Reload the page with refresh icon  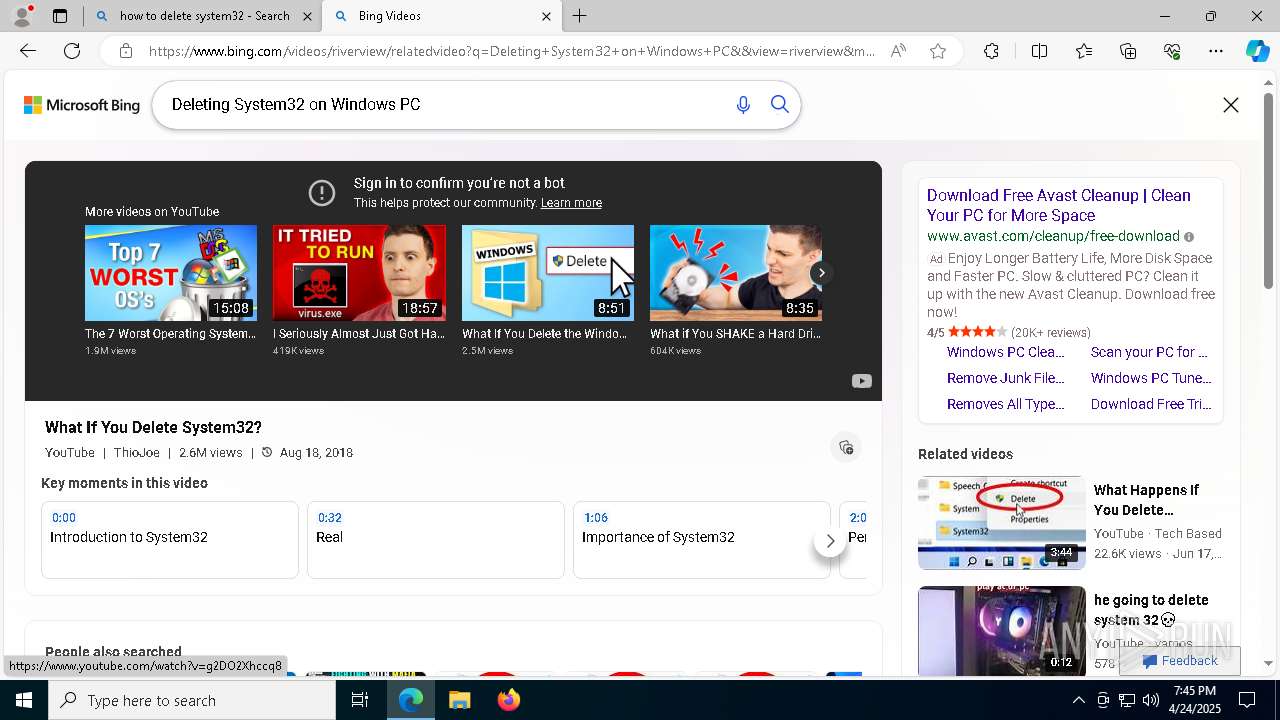[x=72, y=51]
